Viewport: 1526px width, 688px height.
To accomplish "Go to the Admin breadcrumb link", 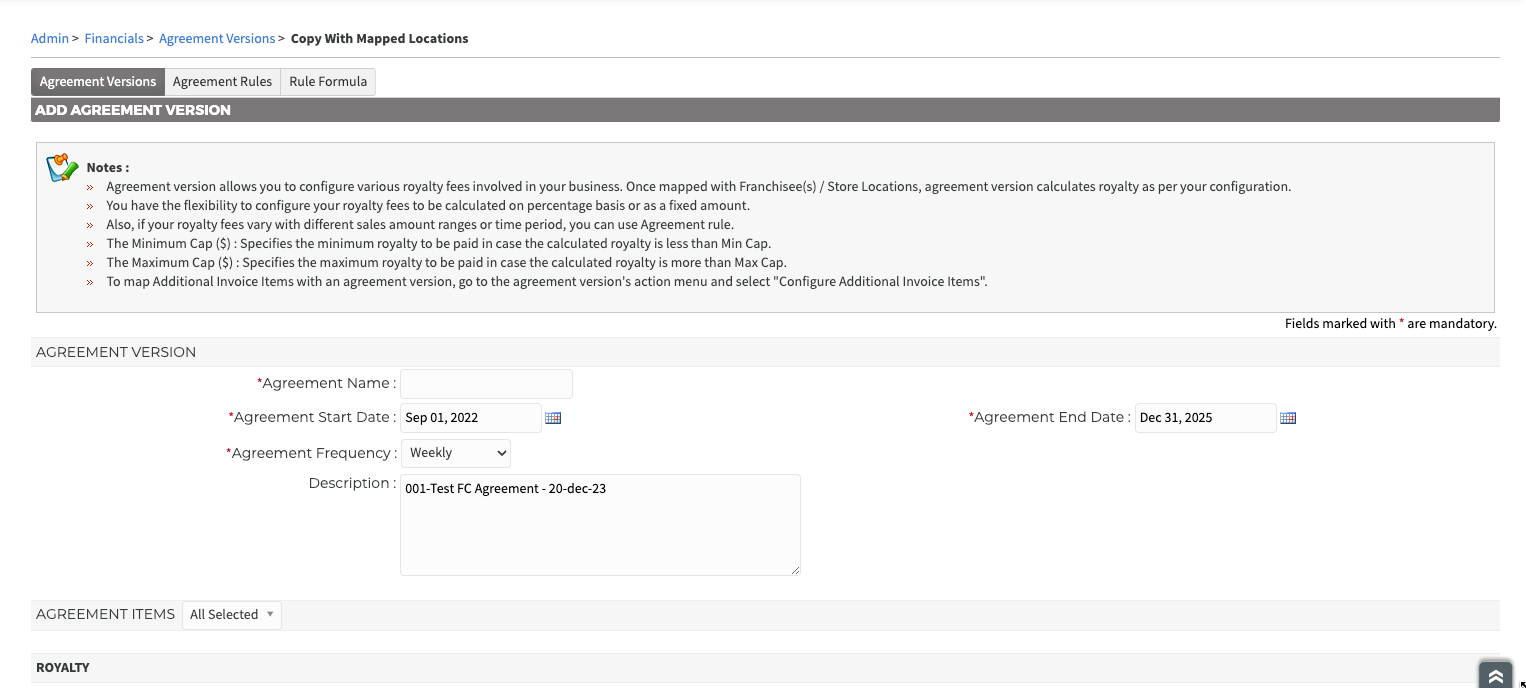I will (x=50, y=39).
